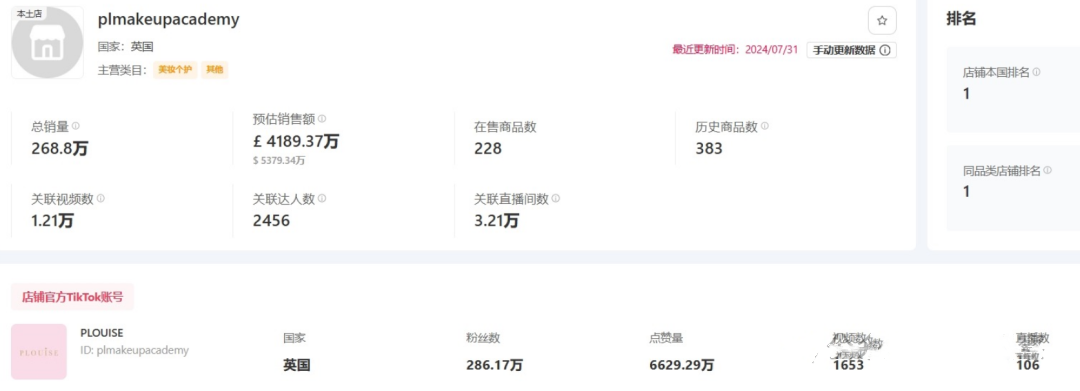Click the 国家：英国 text in header

pos(125,47)
